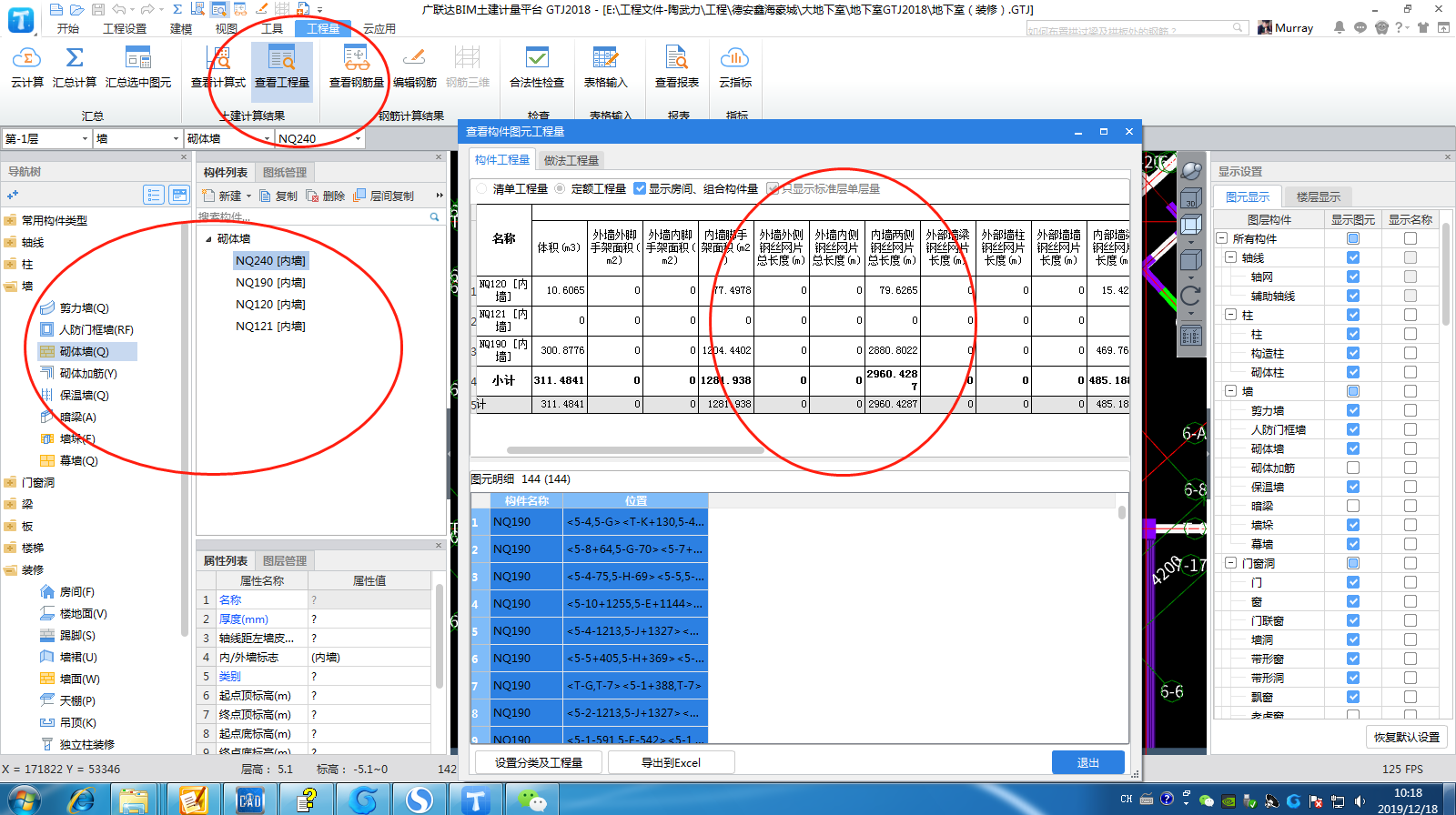
Task: Open the NQ240 component dropdown
Action: (x=358, y=138)
